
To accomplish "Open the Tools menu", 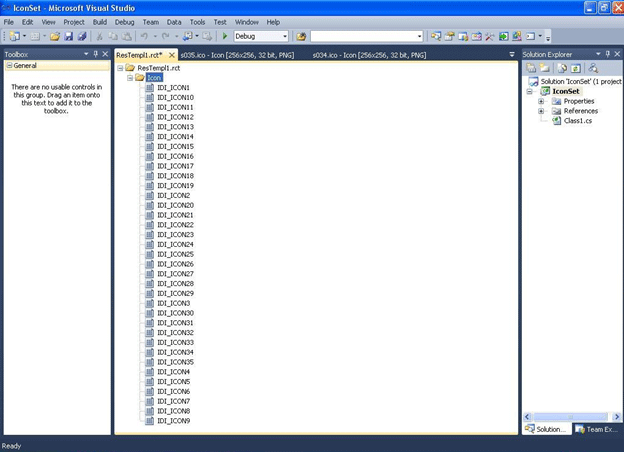I will (197, 22).
